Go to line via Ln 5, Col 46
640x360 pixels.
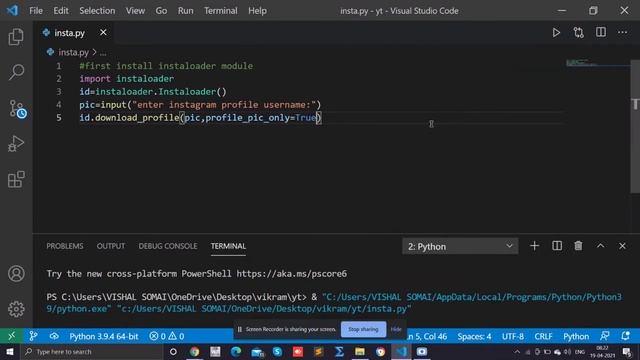pyautogui.click(x=426, y=336)
